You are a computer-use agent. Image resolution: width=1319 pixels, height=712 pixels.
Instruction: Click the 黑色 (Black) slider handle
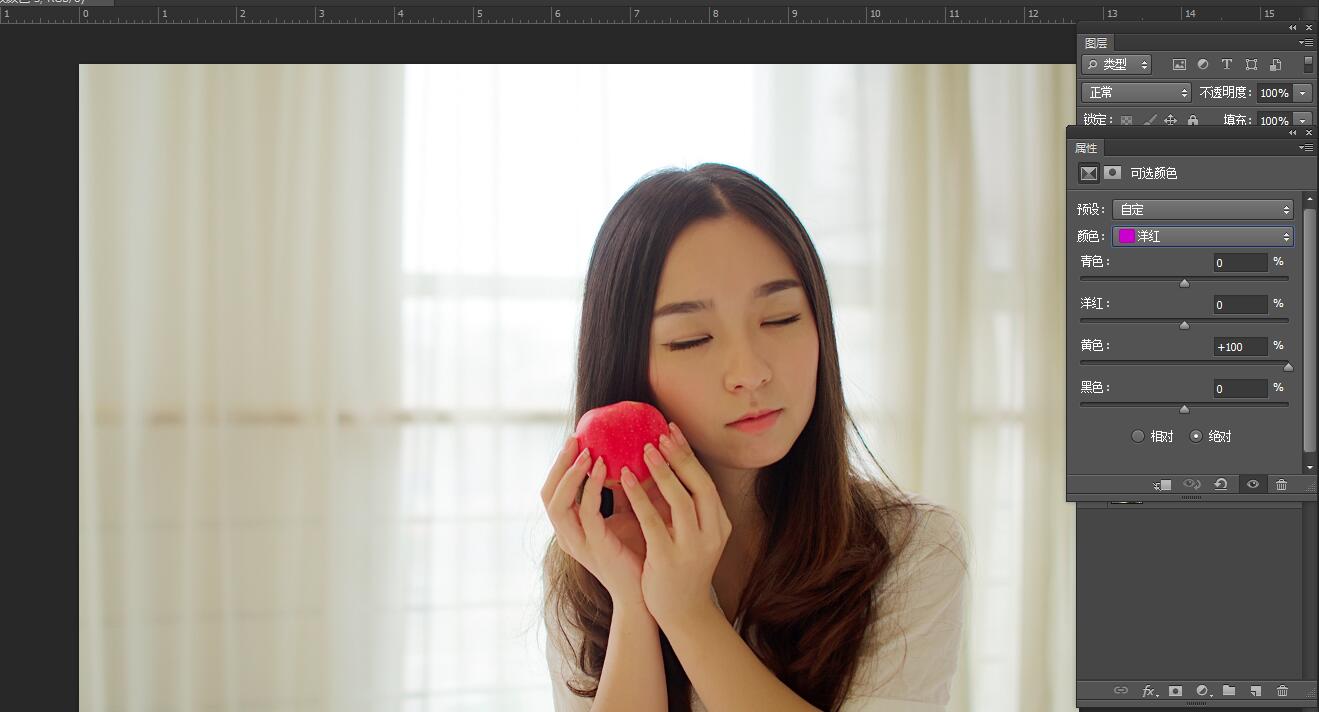pos(1184,409)
